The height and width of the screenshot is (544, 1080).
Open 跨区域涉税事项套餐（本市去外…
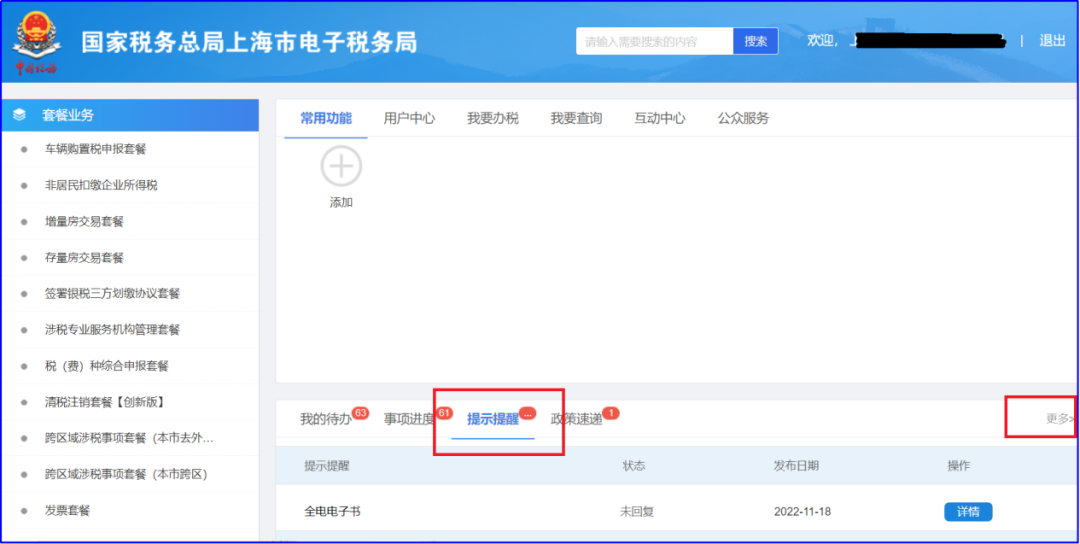[x=129, y=439]
